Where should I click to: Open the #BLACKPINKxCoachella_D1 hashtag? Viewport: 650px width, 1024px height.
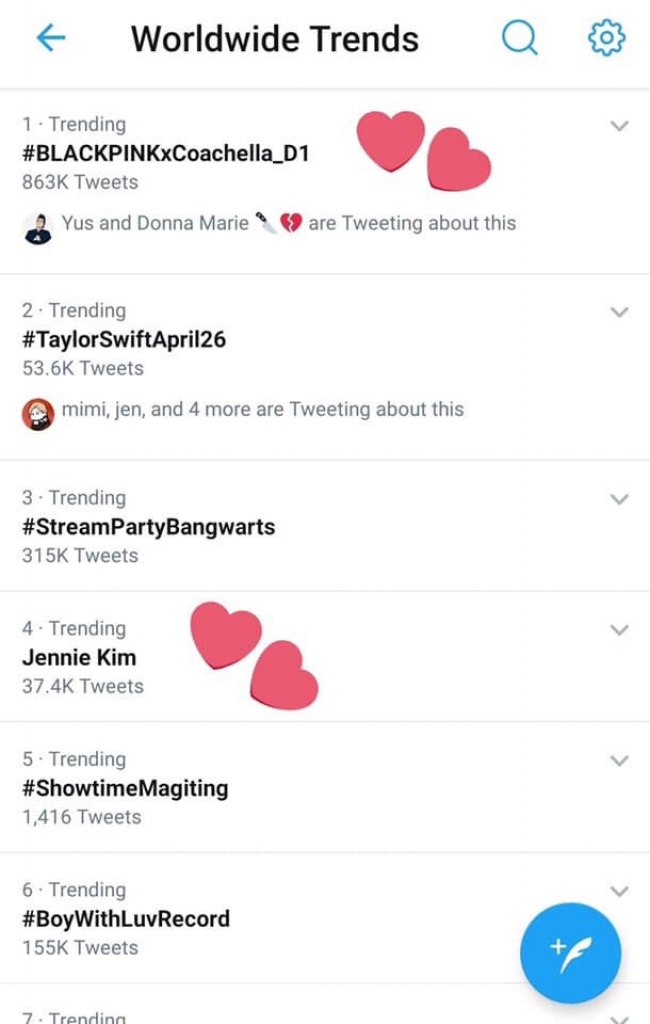tap(166, 153)
